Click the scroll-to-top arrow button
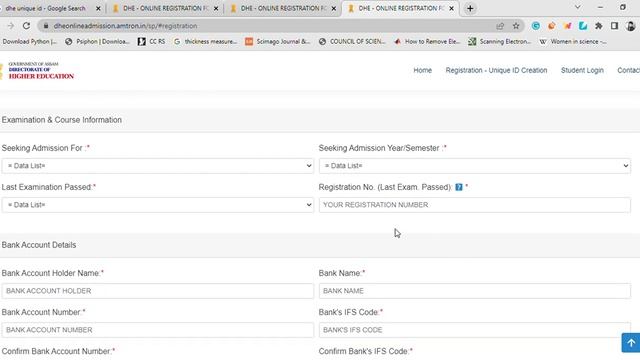Viewport: 640px width, 360px height. pos(631,342)
